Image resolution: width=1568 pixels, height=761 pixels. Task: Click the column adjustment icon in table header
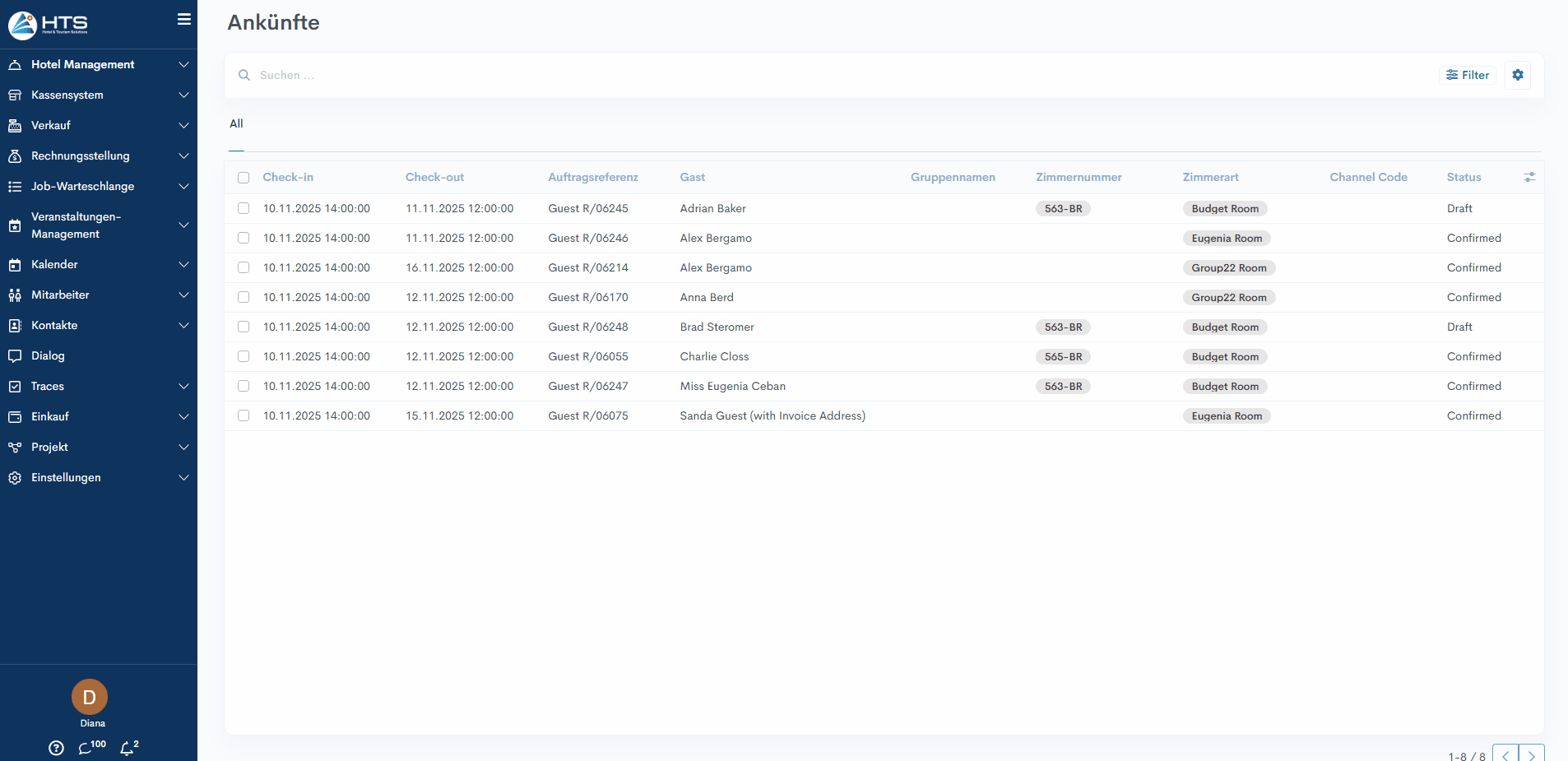1529,177
